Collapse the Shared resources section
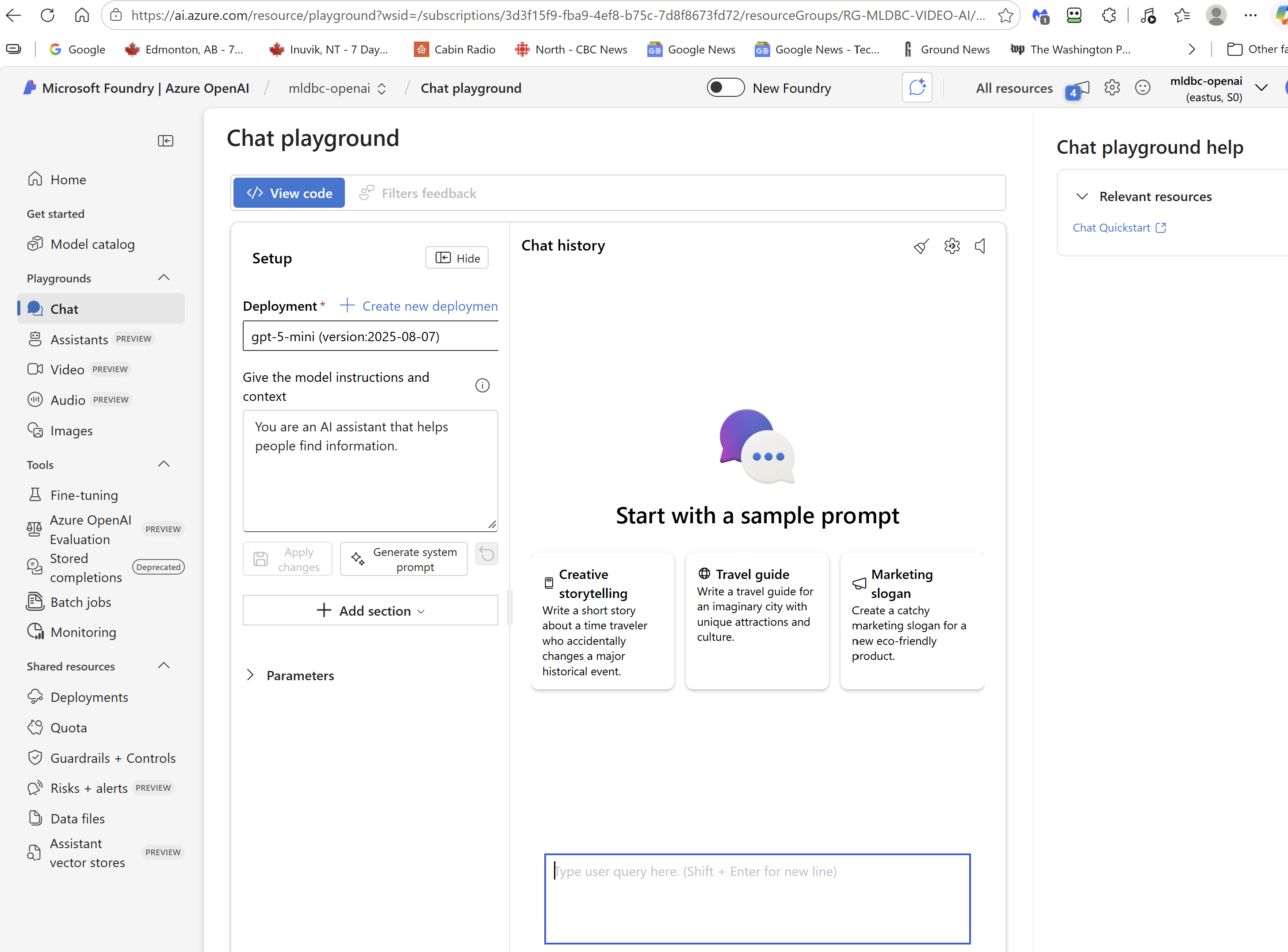Screen dimensions: 1288x952 click(x=164, y=666)
